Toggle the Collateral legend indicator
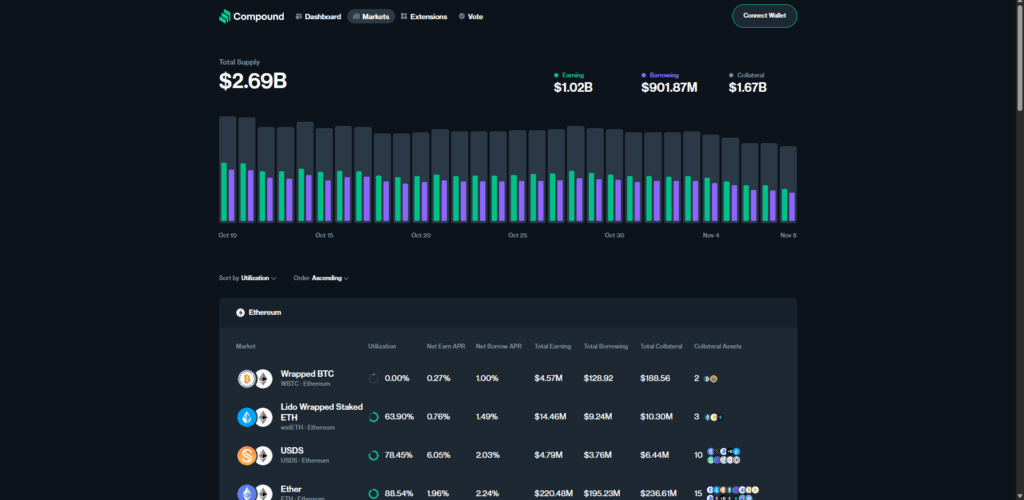The width and height of the screenshot is (1024, 500). pos(732,75)
